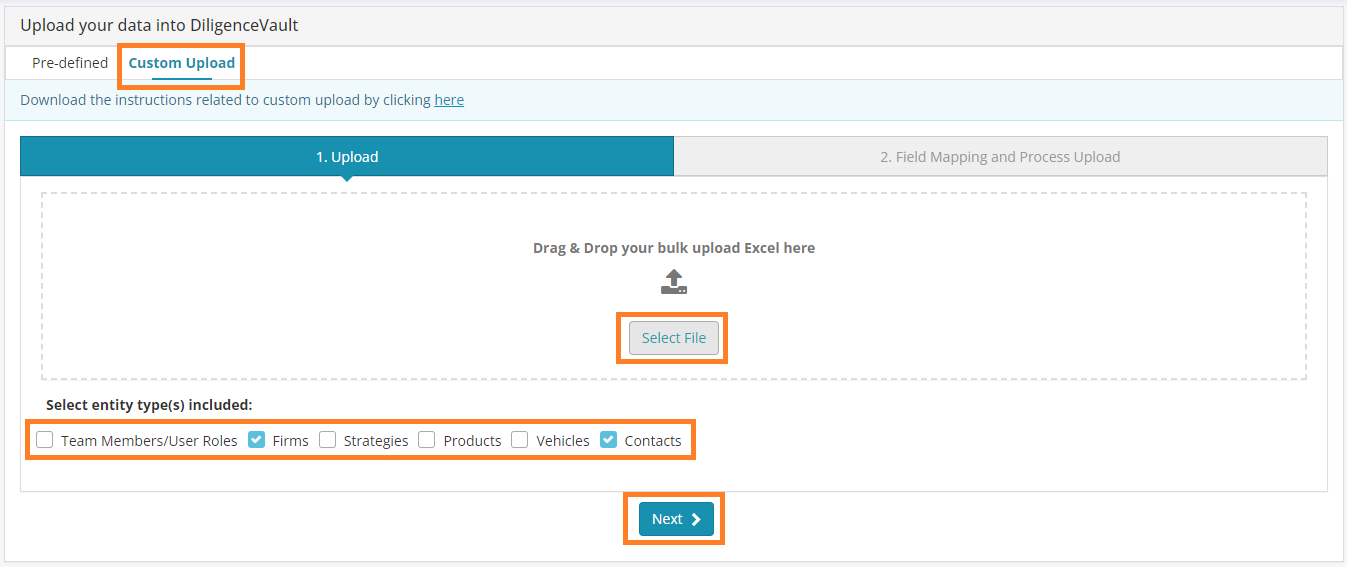
Task: Uncheck the Contacts checkbox
Action: [608, 439]
